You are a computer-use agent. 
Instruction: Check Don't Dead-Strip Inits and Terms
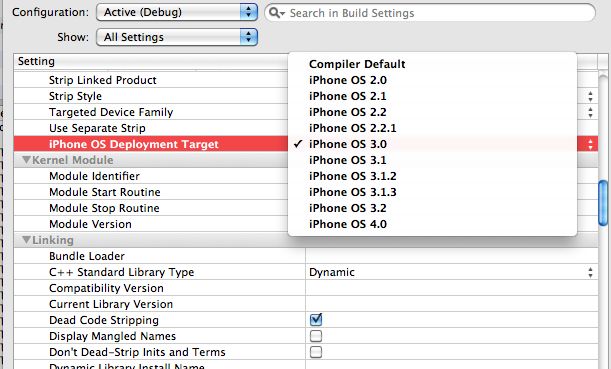(316, 352)
